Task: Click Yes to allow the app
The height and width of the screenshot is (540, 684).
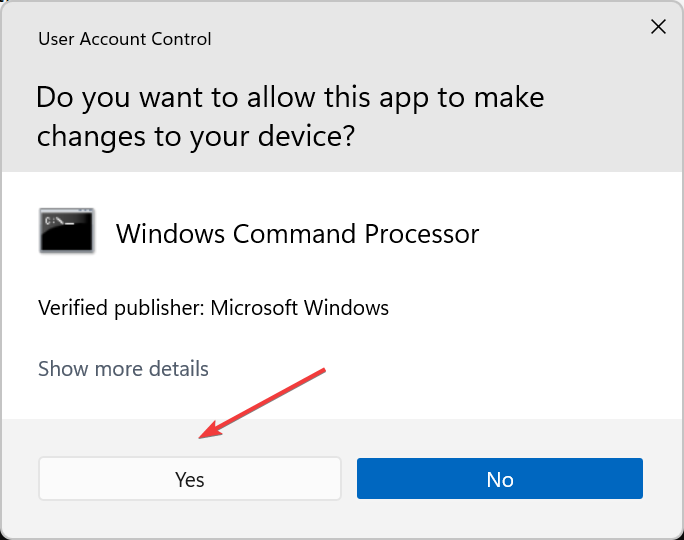Action: [190, 478]
